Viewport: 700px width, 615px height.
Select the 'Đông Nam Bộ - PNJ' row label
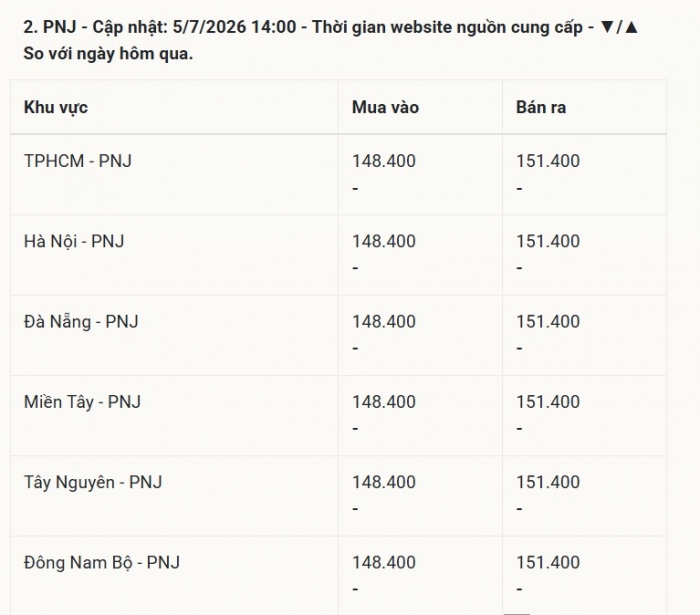[x=102, y=563]
